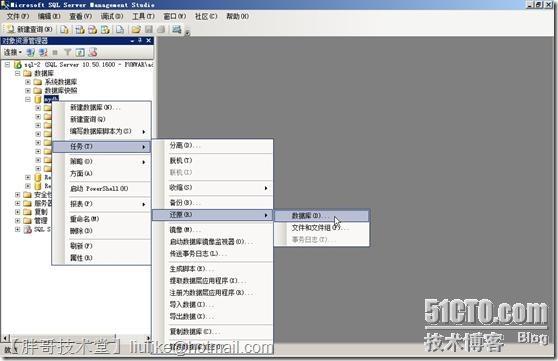558x361 pixels.
Task: Select the 系统数据库 tree item
Action: coord(60,82)
